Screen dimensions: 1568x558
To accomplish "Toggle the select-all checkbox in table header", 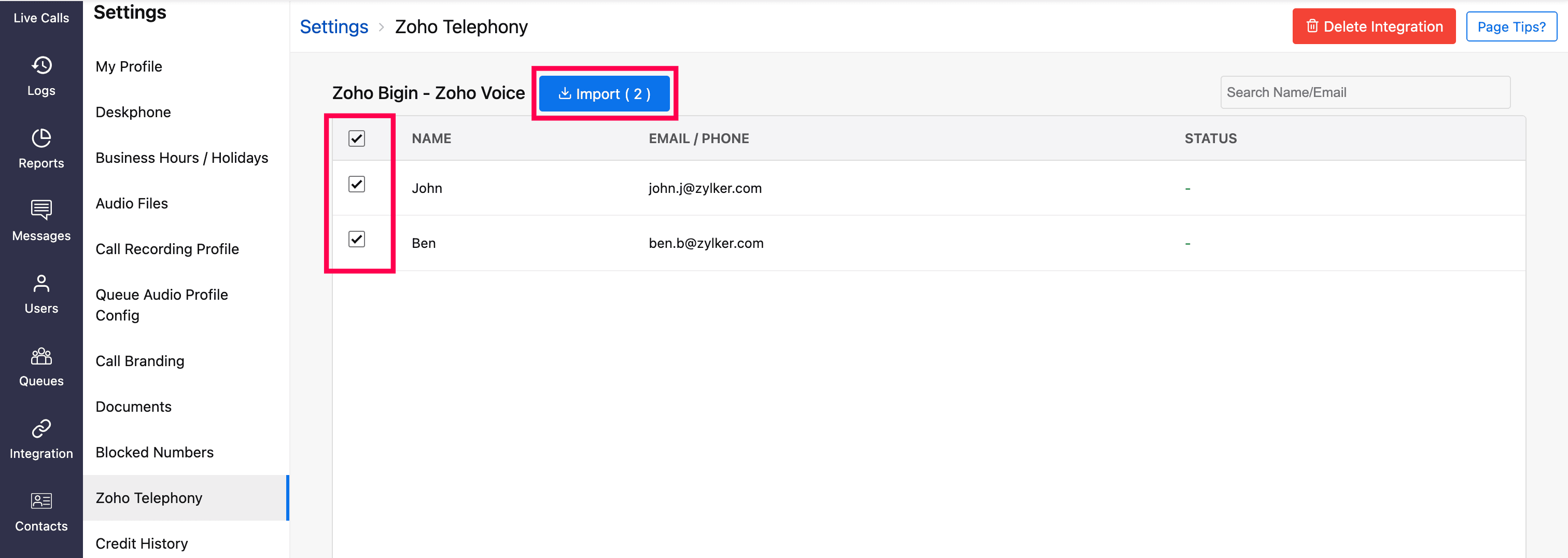I will 357,139.
